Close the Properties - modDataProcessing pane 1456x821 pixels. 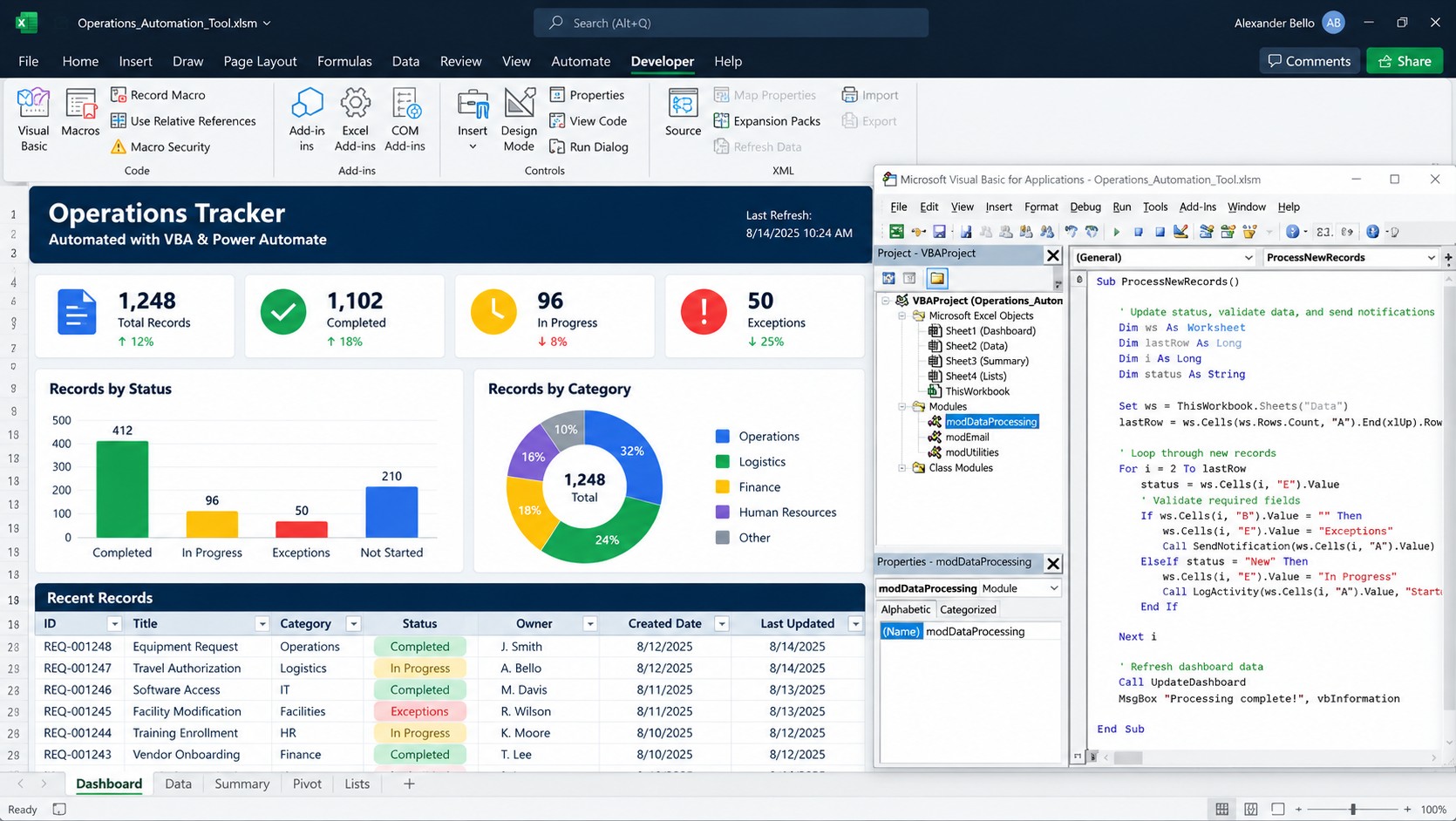coord(1053,563)
